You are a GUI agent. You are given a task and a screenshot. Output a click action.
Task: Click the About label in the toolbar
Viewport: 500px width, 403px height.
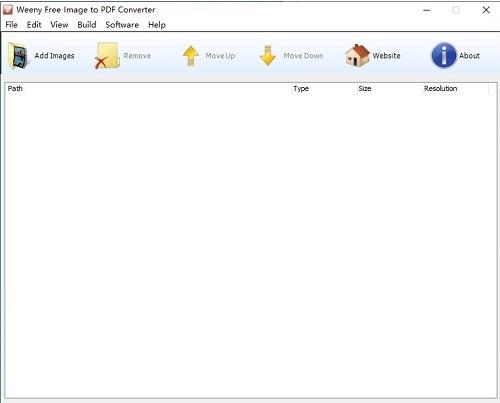(469, 56)
